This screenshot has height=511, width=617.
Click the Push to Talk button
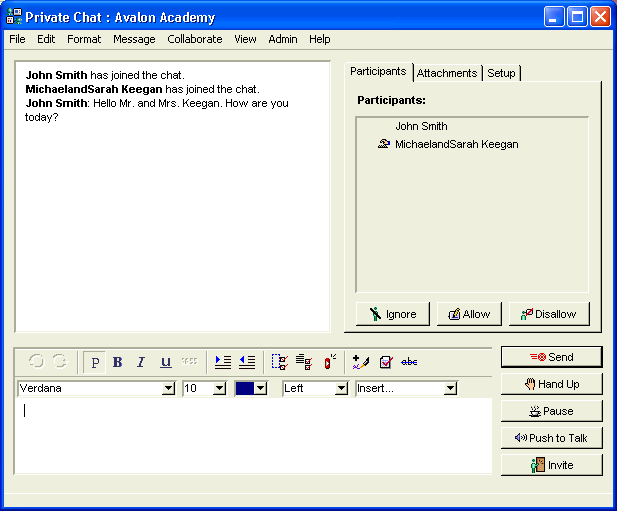(552, 438)
